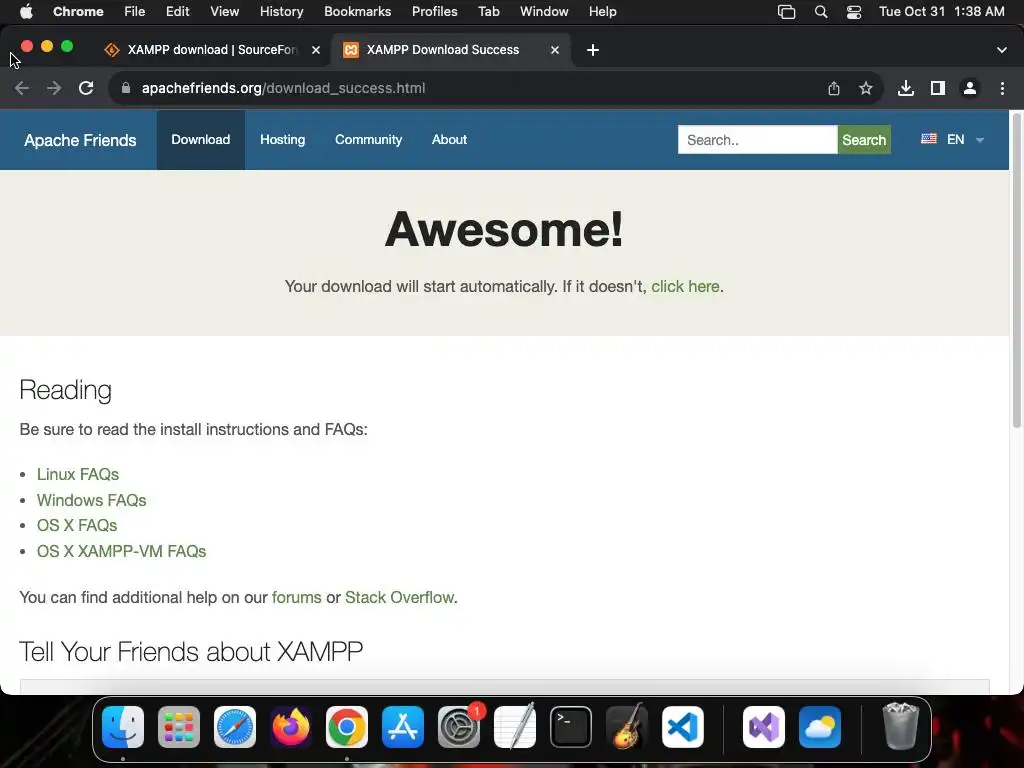Launch Safari from the Dock
The width and height of the screenshot is (1024, 768).
point(235,727)
